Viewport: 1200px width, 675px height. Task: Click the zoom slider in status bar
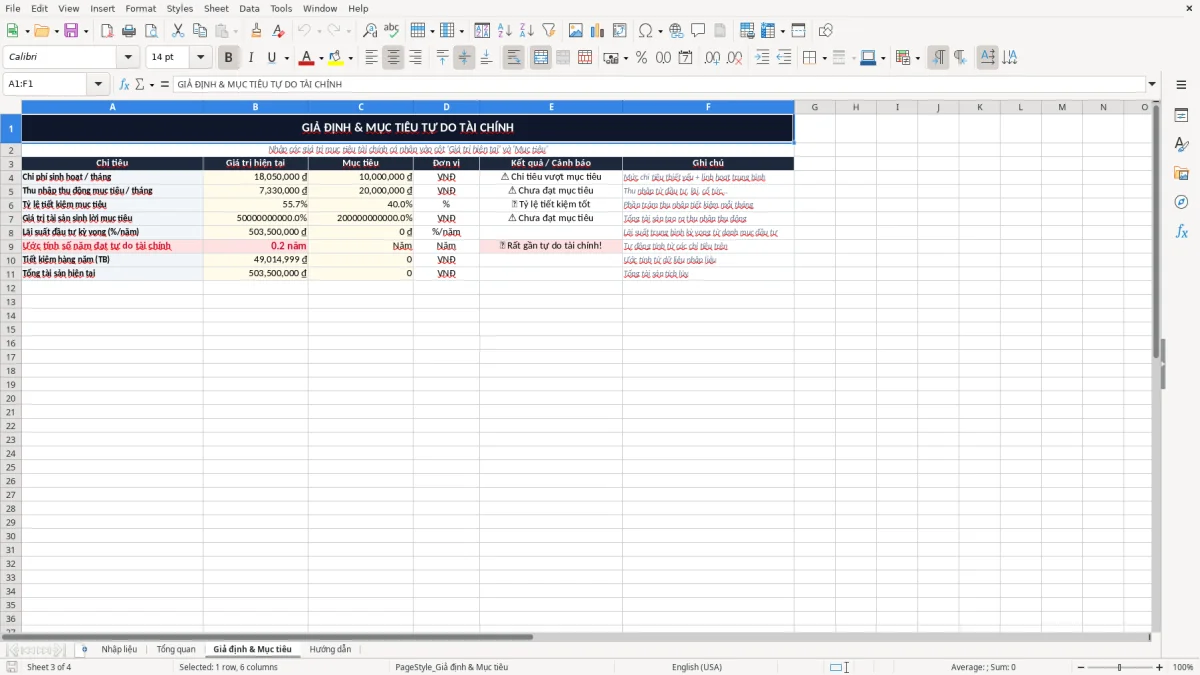point(1118,667)
